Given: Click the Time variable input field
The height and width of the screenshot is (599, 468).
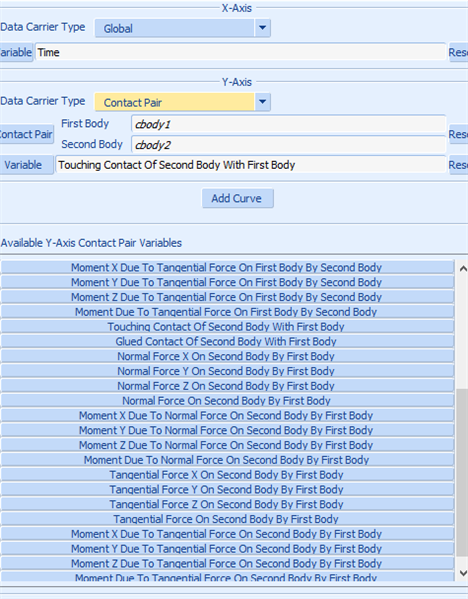Looking at the screenshot, I should click(241, 52).
